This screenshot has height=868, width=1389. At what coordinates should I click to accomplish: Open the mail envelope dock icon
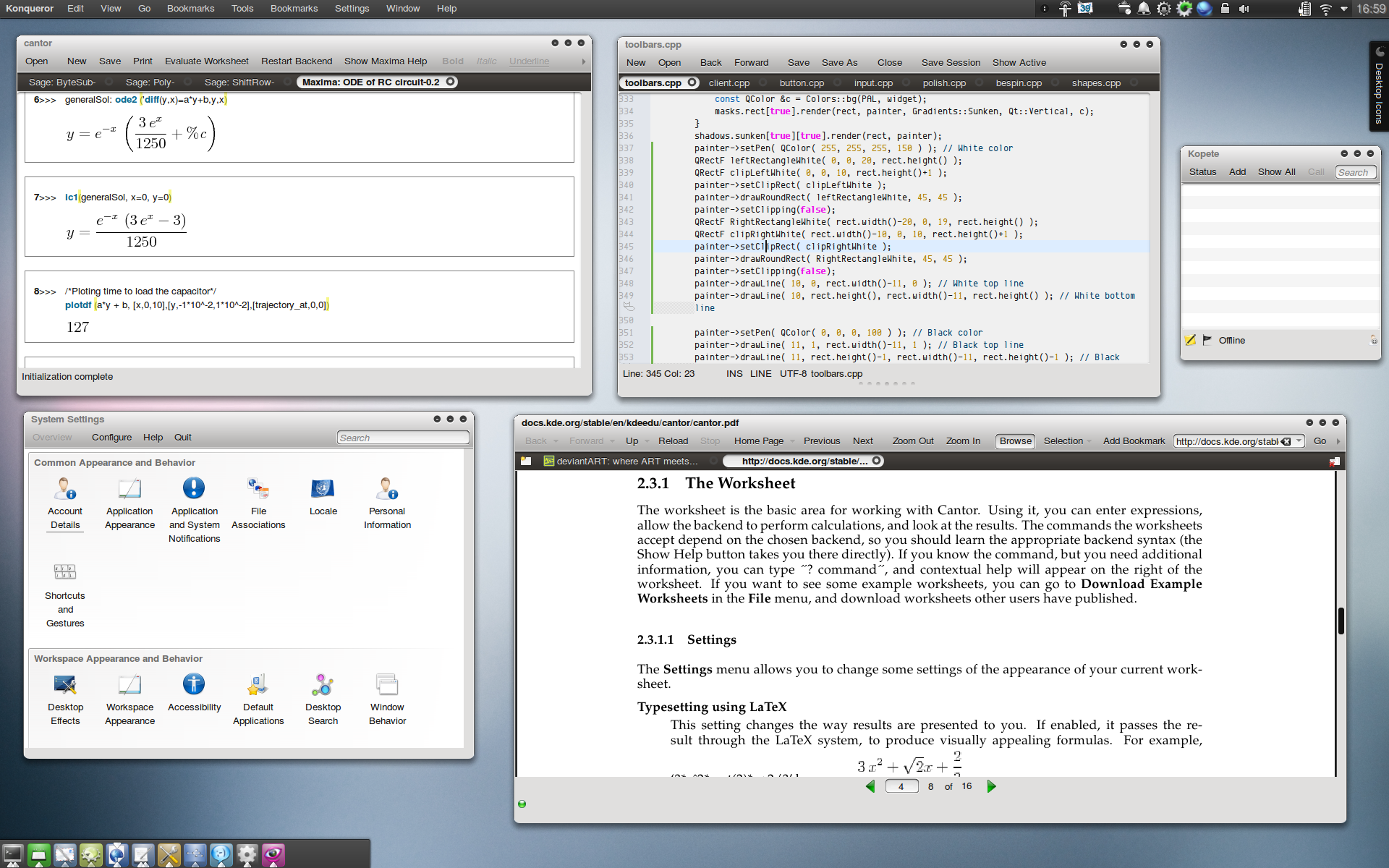click(64, 855)
